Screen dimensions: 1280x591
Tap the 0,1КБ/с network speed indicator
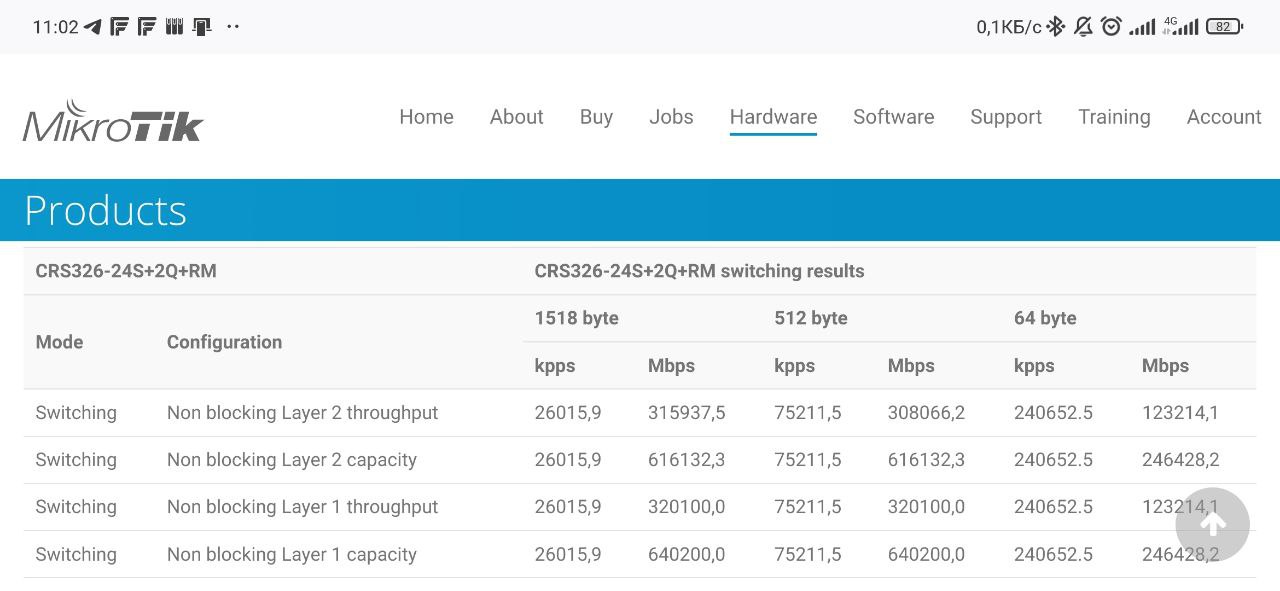click(x=1009, y=27)
